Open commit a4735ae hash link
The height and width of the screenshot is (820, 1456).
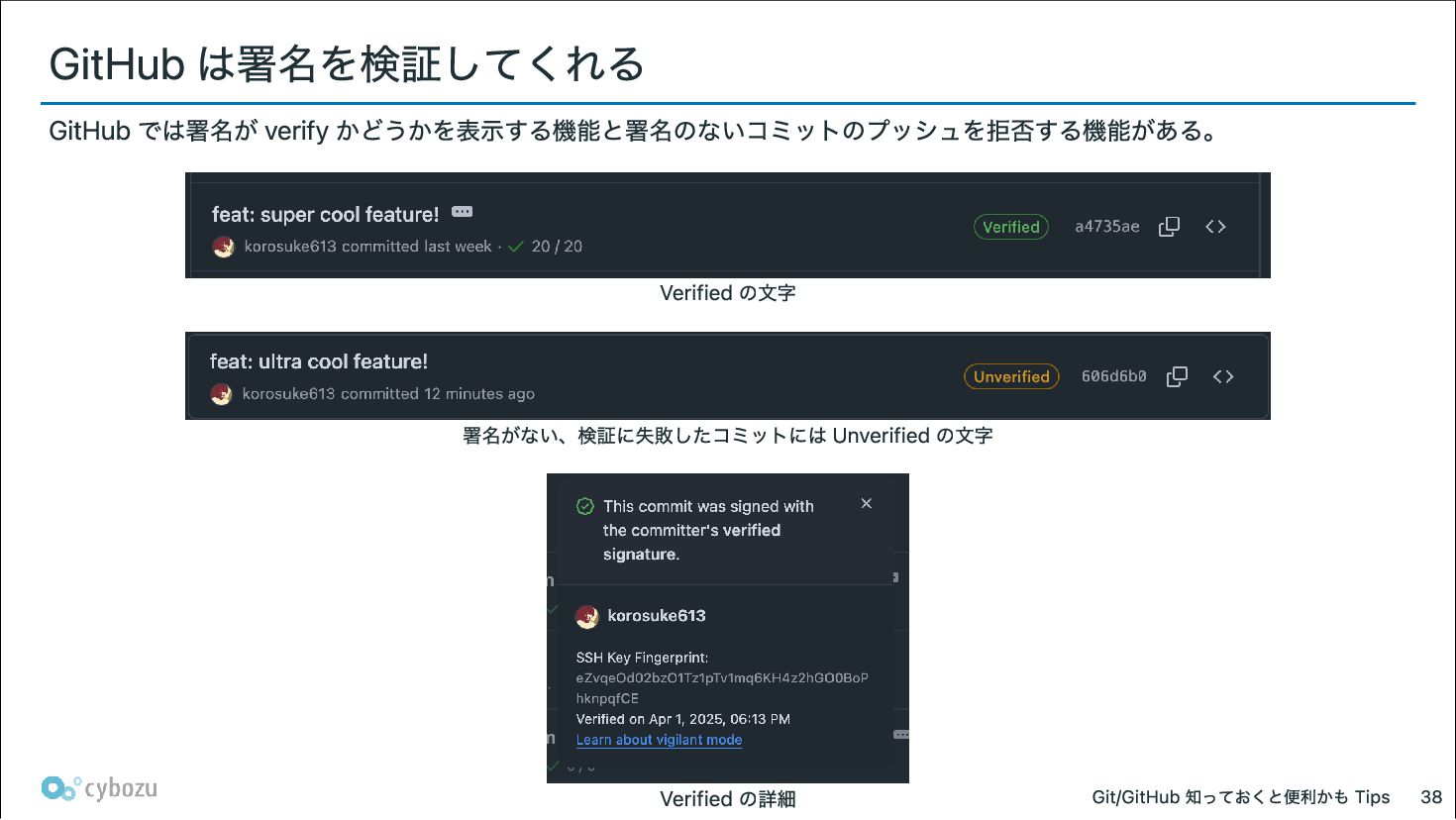point(1106,227)
